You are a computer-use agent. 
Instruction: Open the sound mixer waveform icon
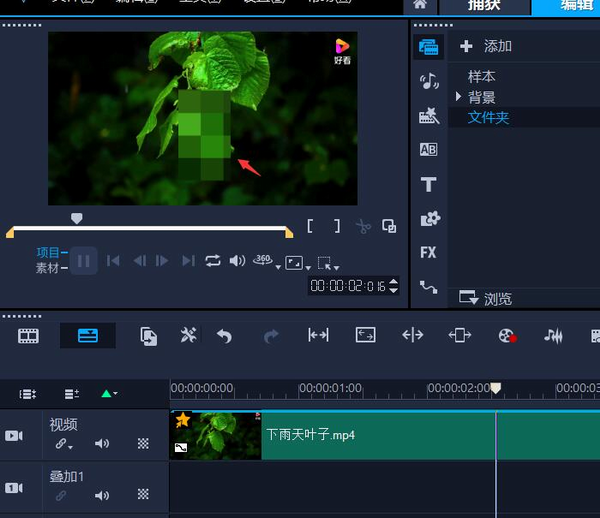[x=553, y=336]
